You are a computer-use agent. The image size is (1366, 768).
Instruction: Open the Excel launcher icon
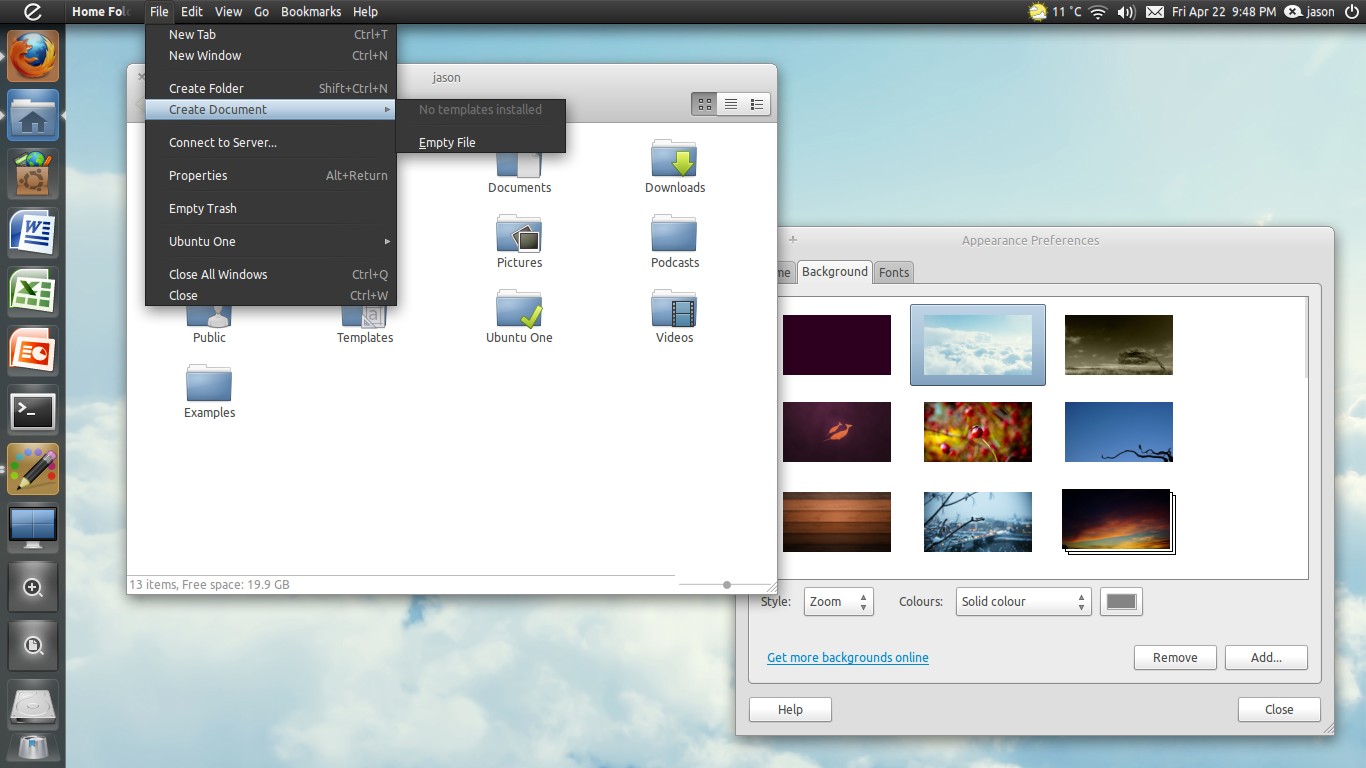click(33, 292)
